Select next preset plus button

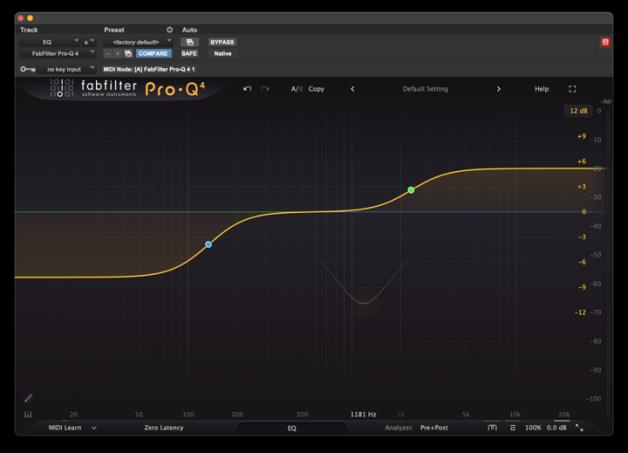(x=118, y=53)
